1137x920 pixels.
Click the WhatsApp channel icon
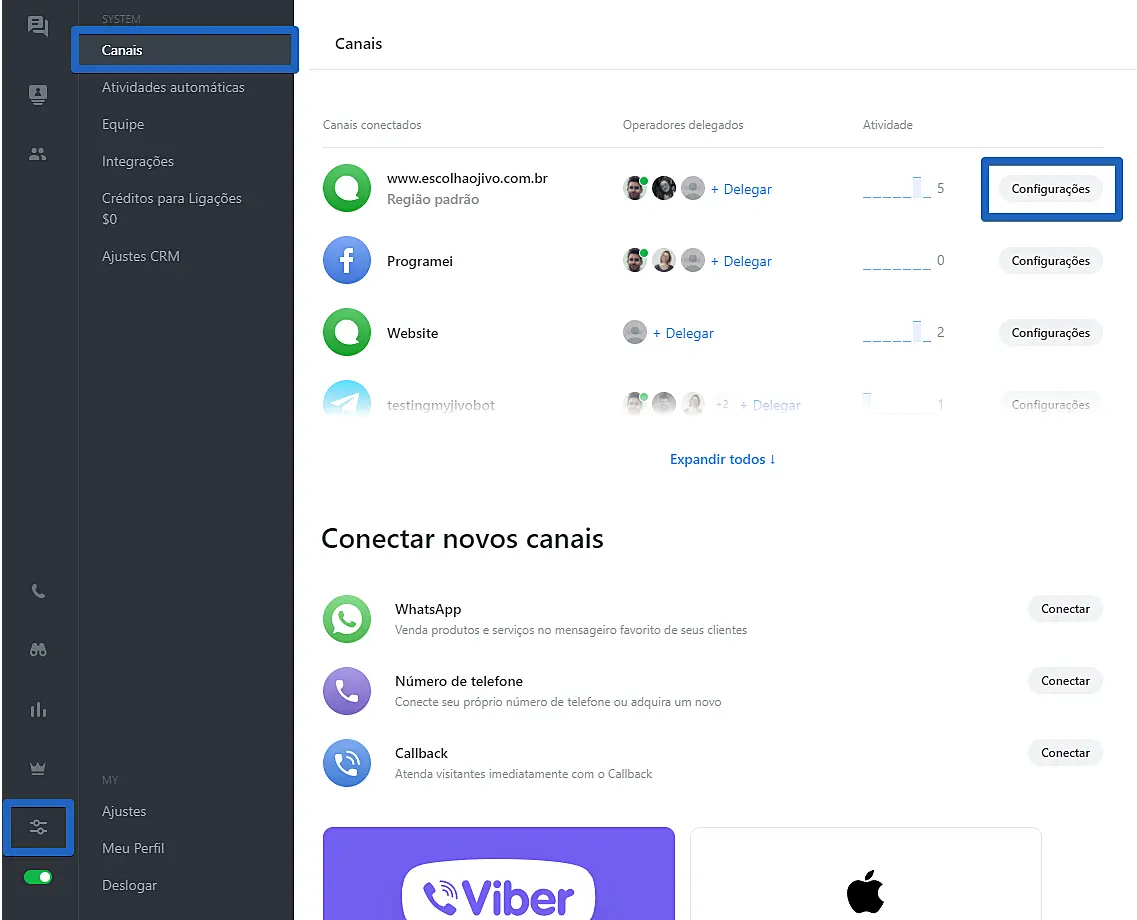click(347, 619)
